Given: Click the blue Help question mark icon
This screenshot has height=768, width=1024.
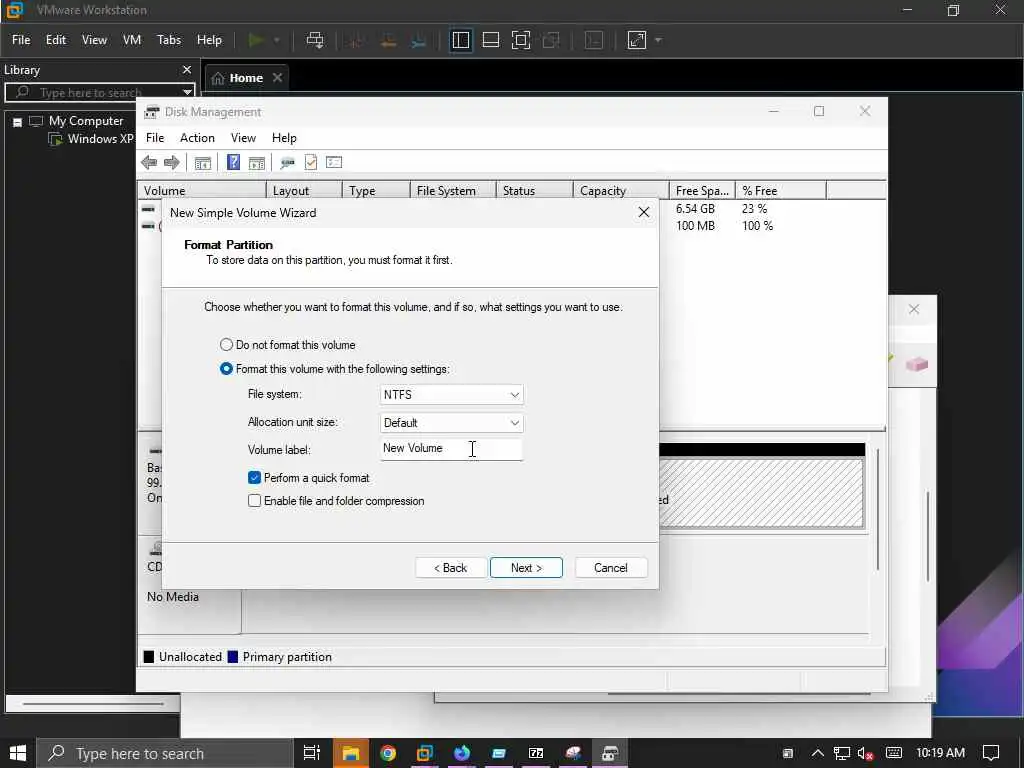Looking at the screenshot, I should click(x=233, y=162).
